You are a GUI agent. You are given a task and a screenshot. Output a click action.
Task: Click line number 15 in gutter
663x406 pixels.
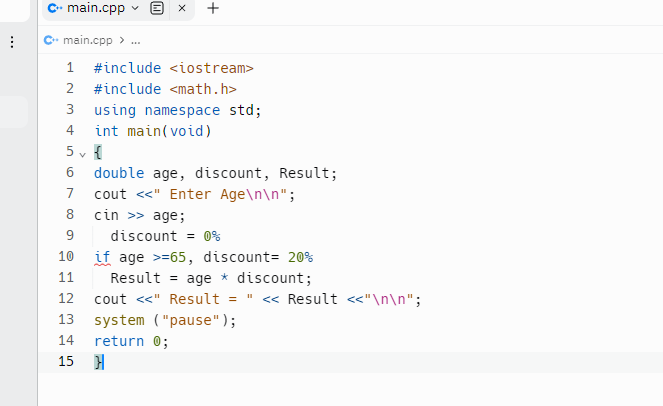[x=66, y=361]
